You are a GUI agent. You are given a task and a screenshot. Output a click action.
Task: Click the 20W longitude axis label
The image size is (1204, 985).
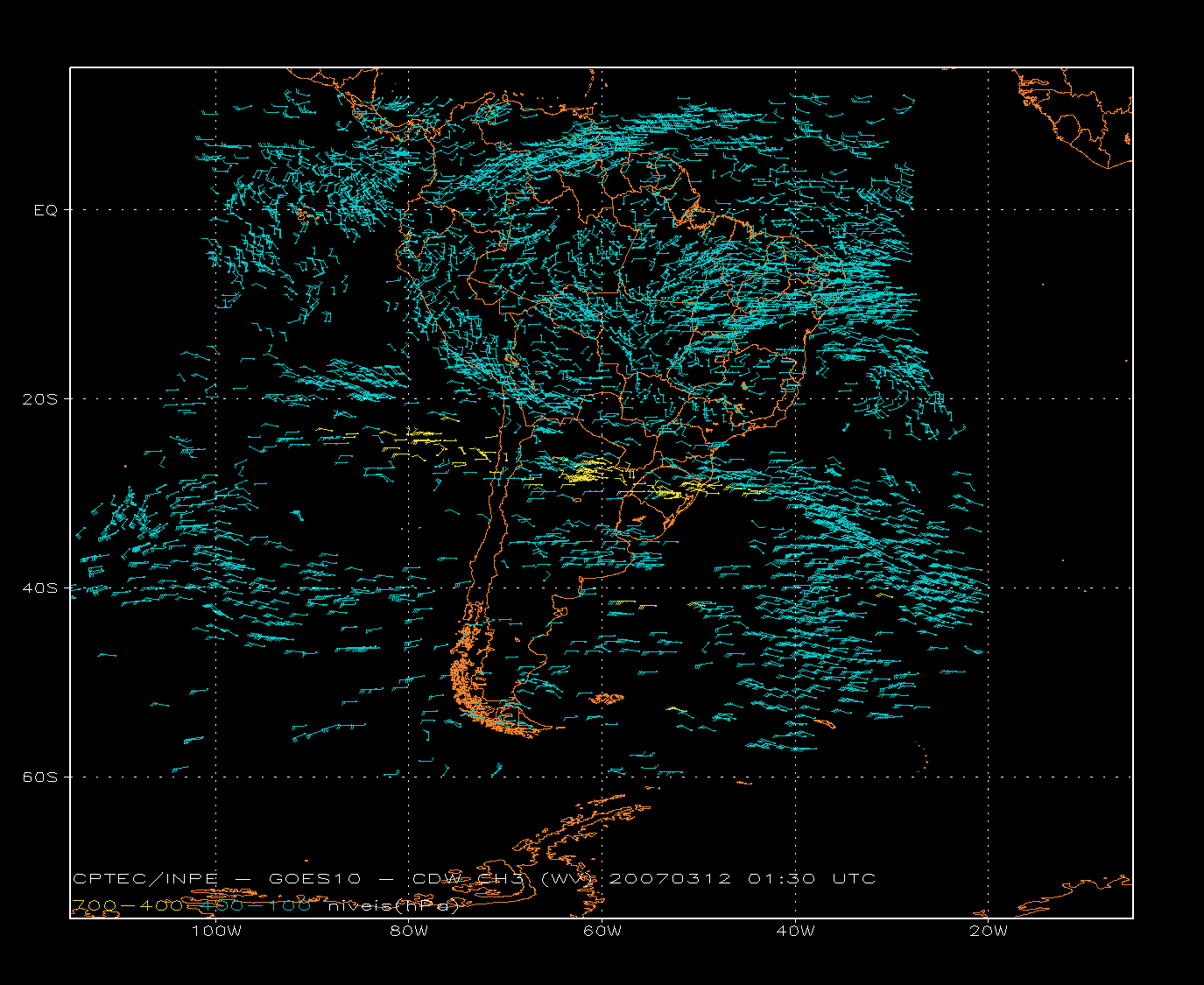point(989,931)
